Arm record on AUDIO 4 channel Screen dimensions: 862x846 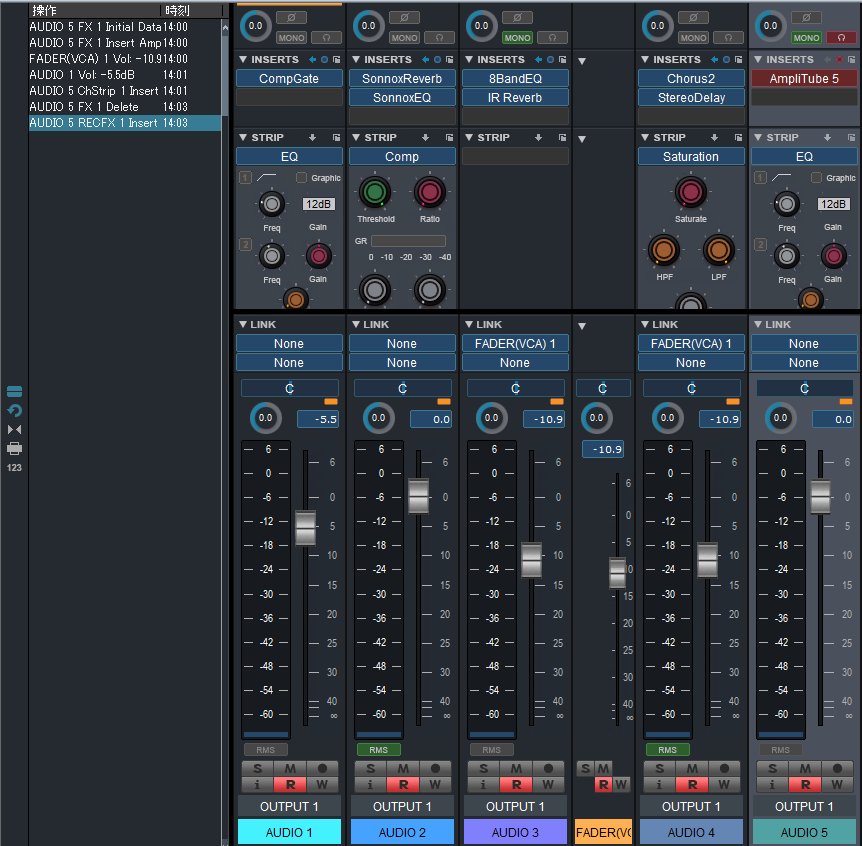pyautogui.click(x=722, y=768)
